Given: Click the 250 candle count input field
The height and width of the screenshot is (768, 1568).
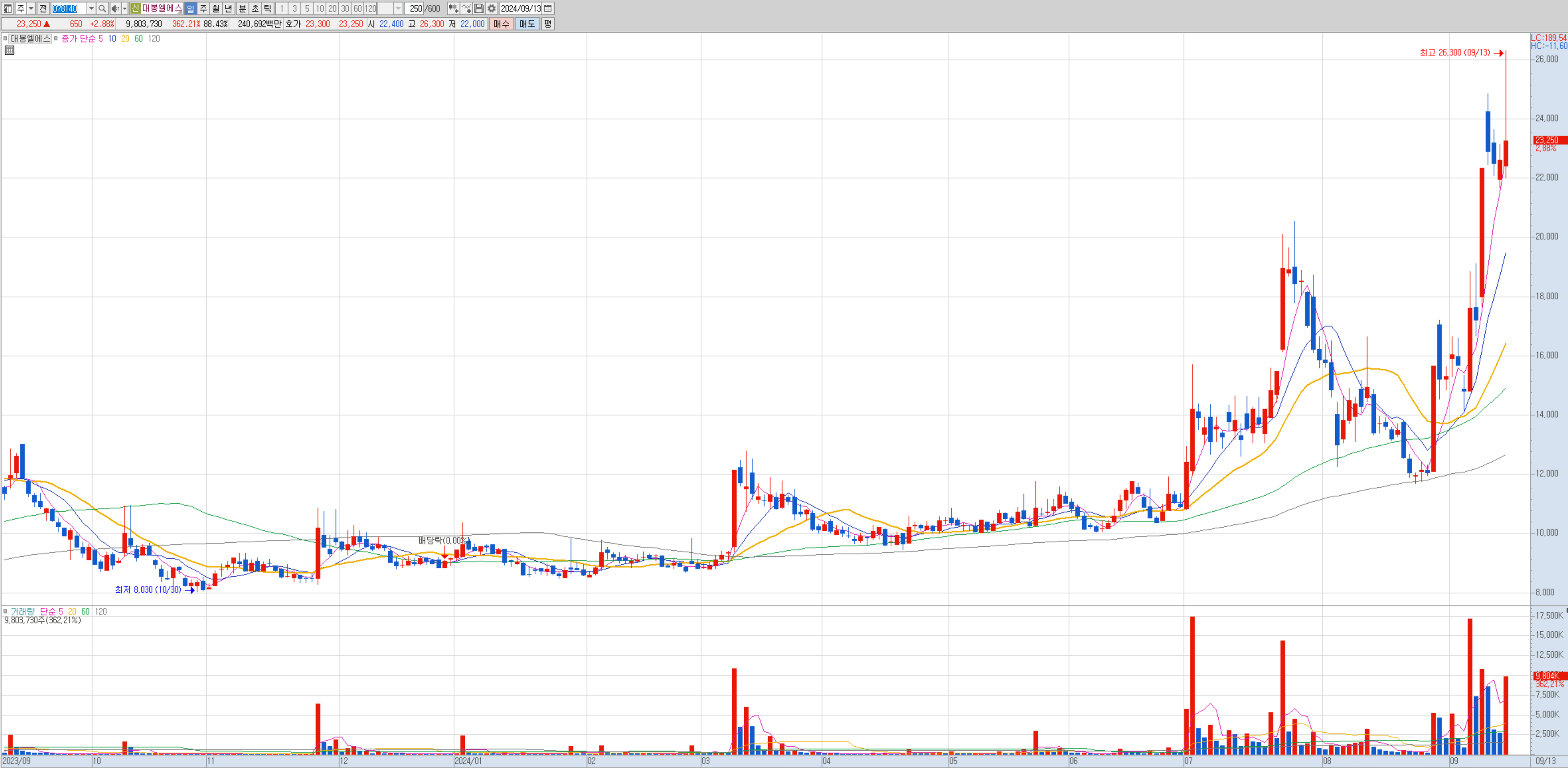Looking at the screenshot, I should (415, 8).
